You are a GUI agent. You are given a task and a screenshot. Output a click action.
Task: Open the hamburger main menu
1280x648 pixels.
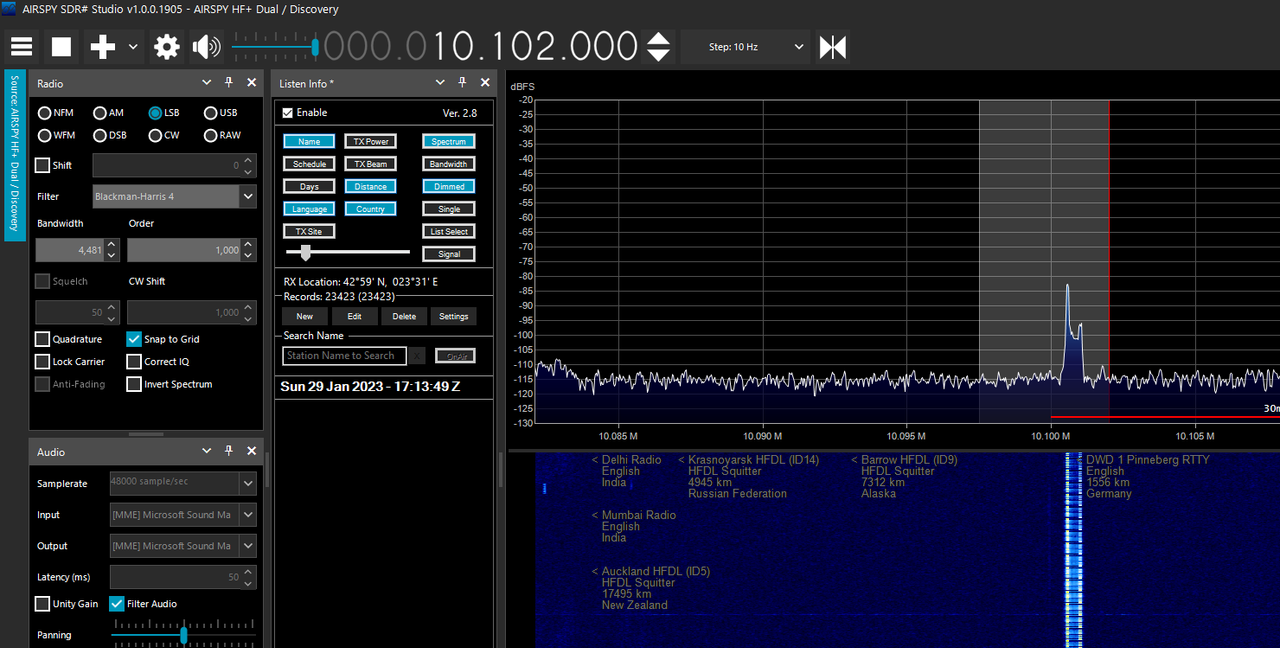[x=21, y=46]
